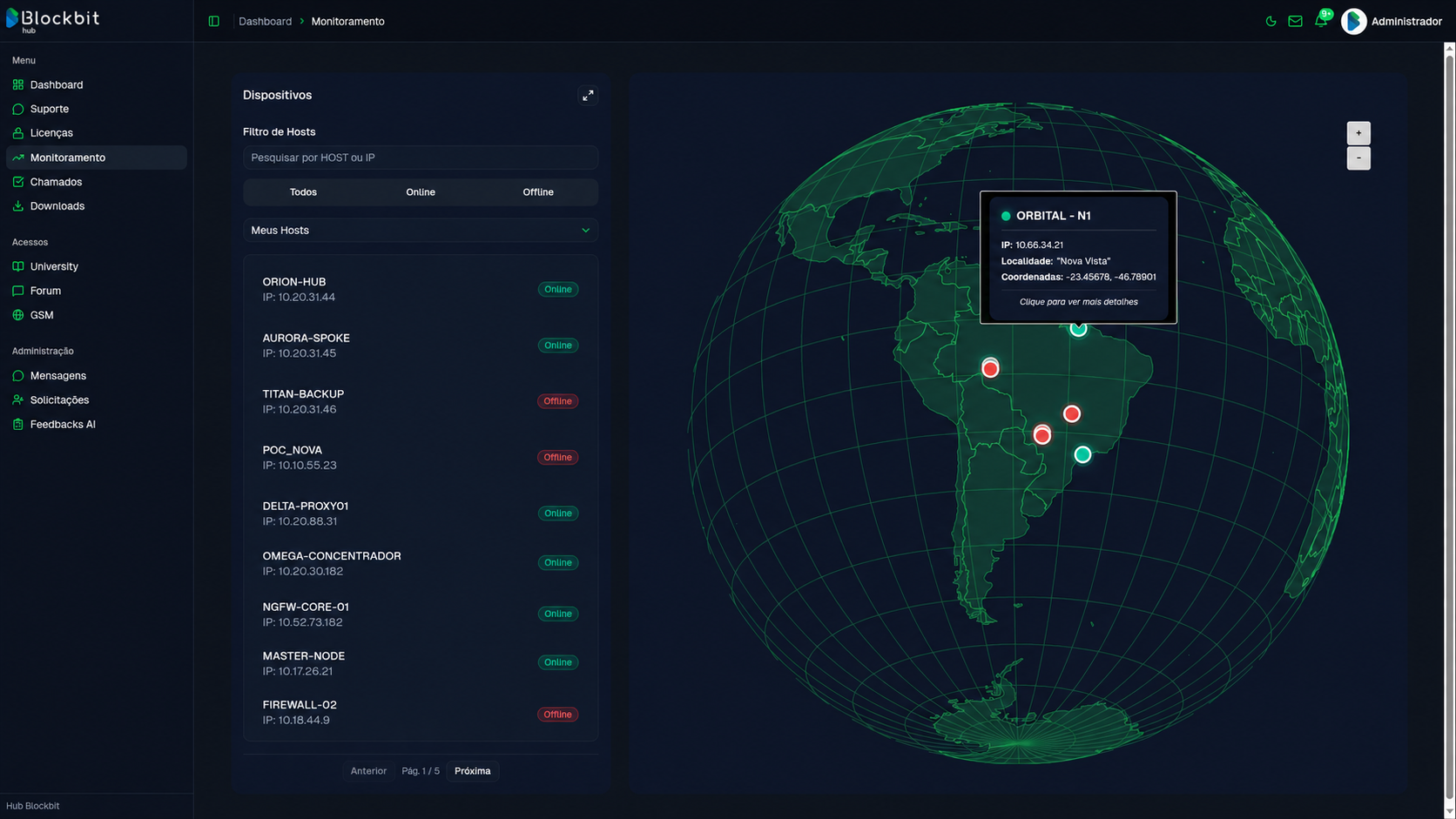Click the Suporte chat icon
This screenshot has width=1456, height=819.
[x=18, y=109]
